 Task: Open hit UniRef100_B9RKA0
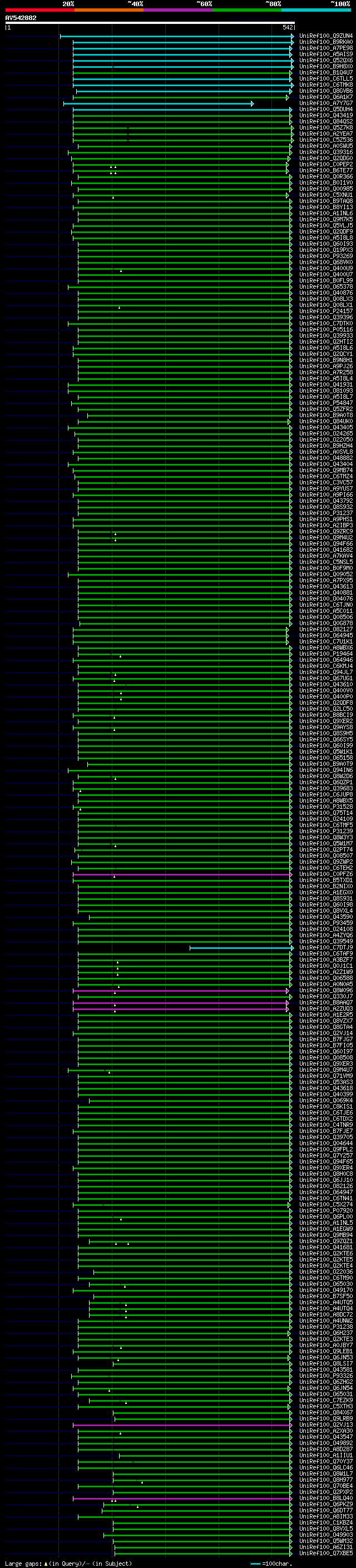tap(326, 42)
